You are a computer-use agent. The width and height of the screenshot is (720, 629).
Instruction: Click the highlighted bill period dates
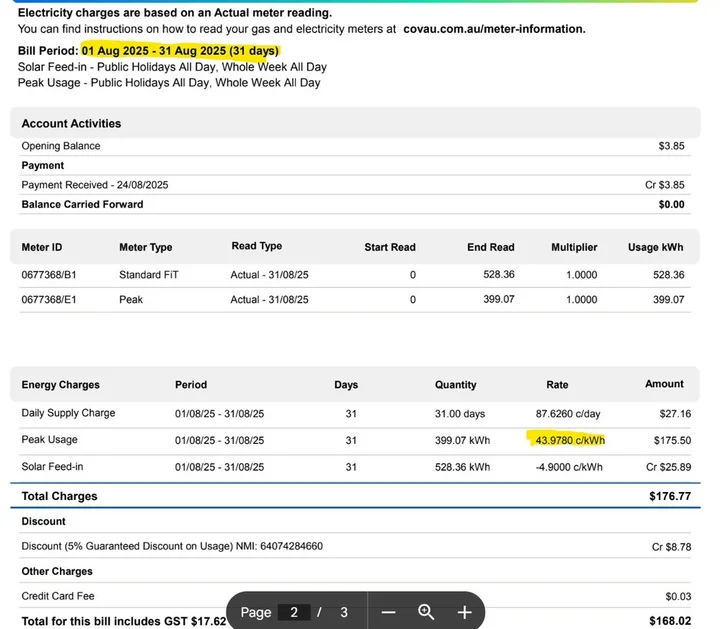click(180, 49)
